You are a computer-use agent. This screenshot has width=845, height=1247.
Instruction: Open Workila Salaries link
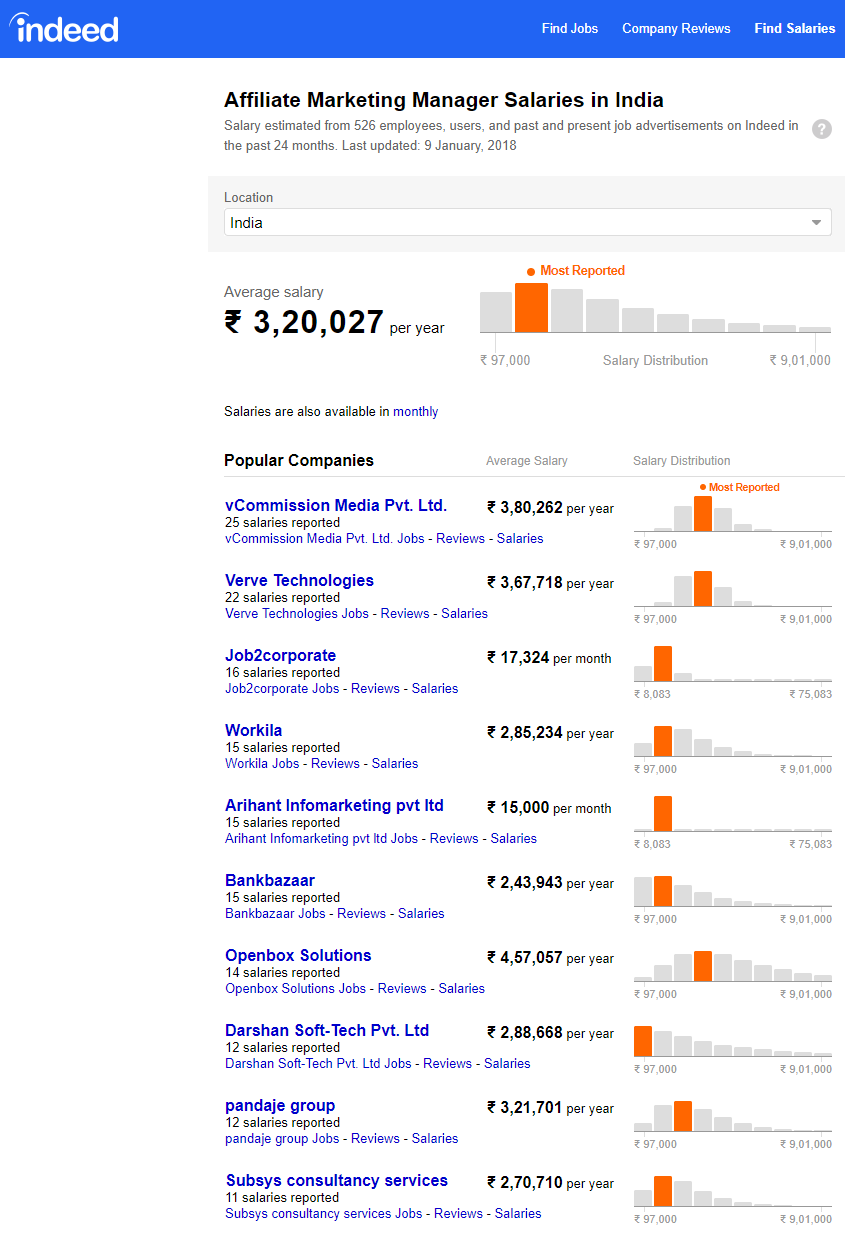tap(395, 763)
